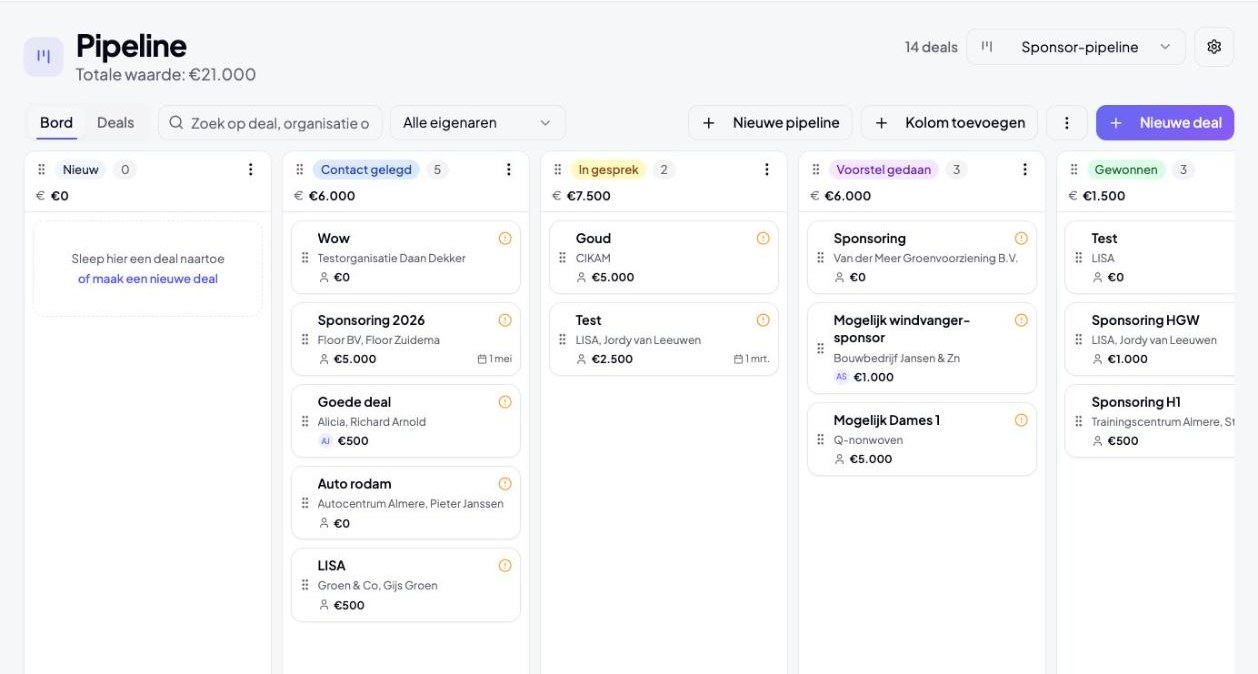Switch to the Deals view tab
Image resolution: width=1258 pixels, height=674 pixels.
pyautogui.click(x=116, y=123)
